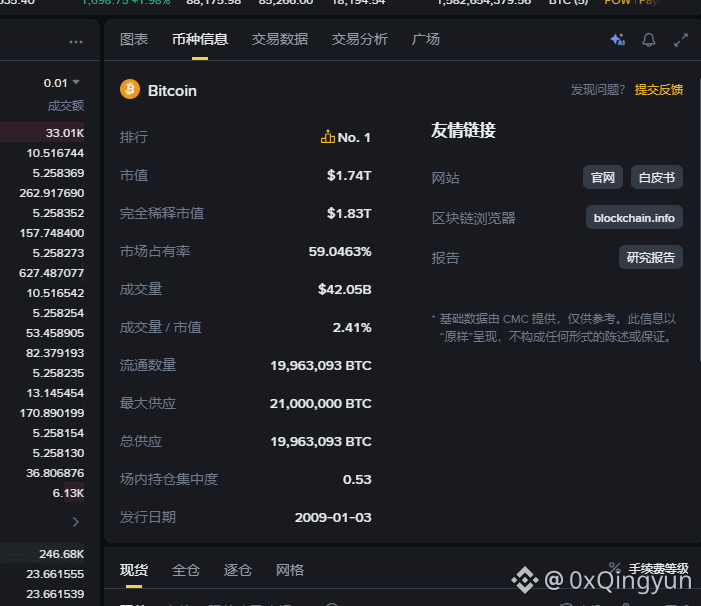Open the three-dots more menu

(x=76, y=42)
